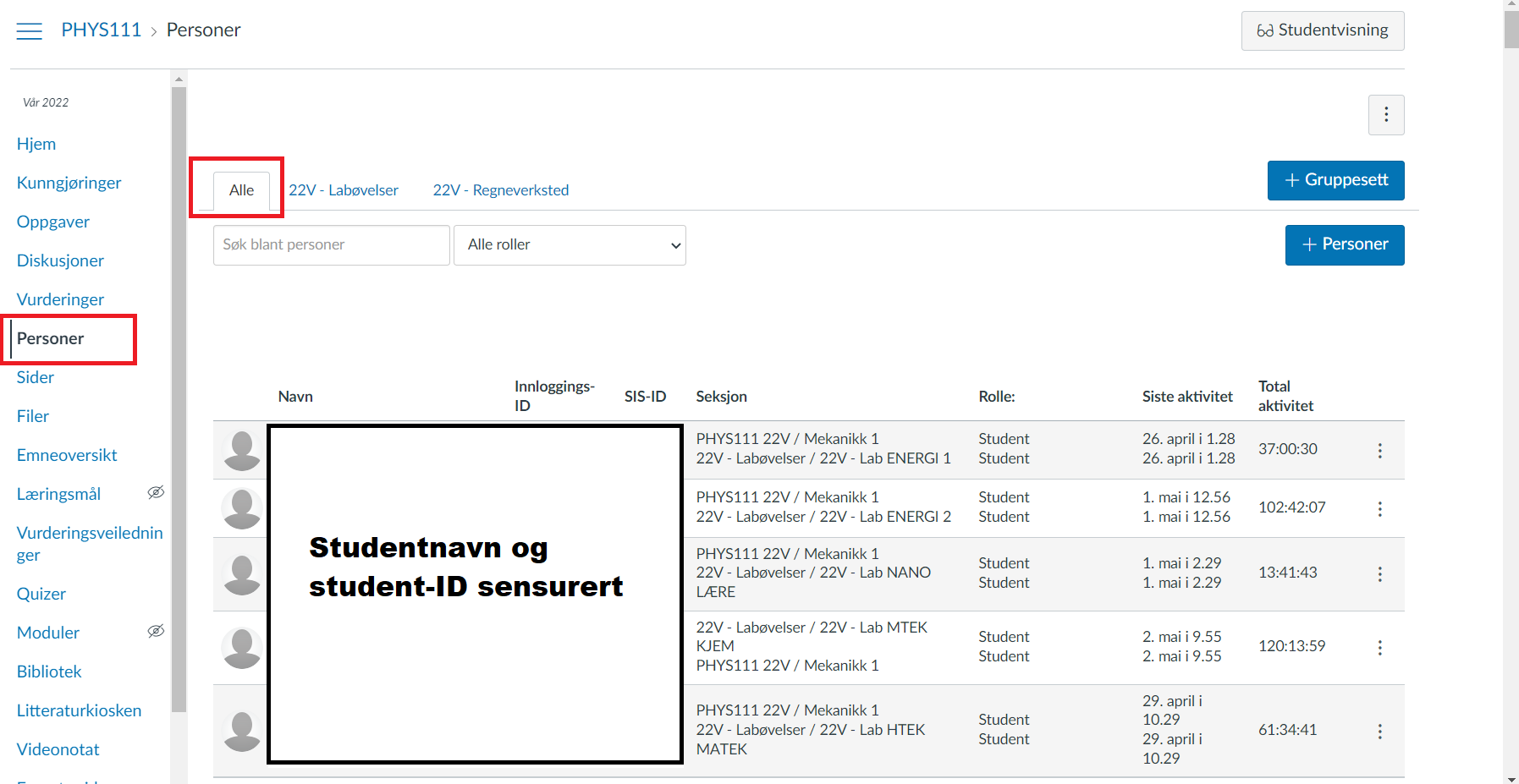Click the Innloggings-ID column header
The image size is (1519, 784).
click(x=554, y=396)
